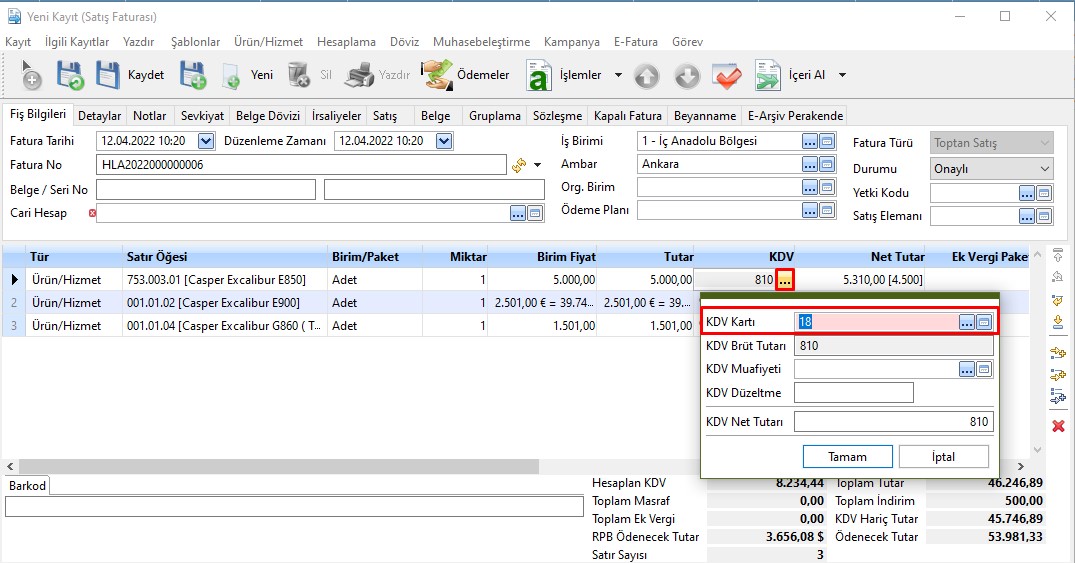
Task: Click the KDV cell ellipsis button
Action: 785,280
